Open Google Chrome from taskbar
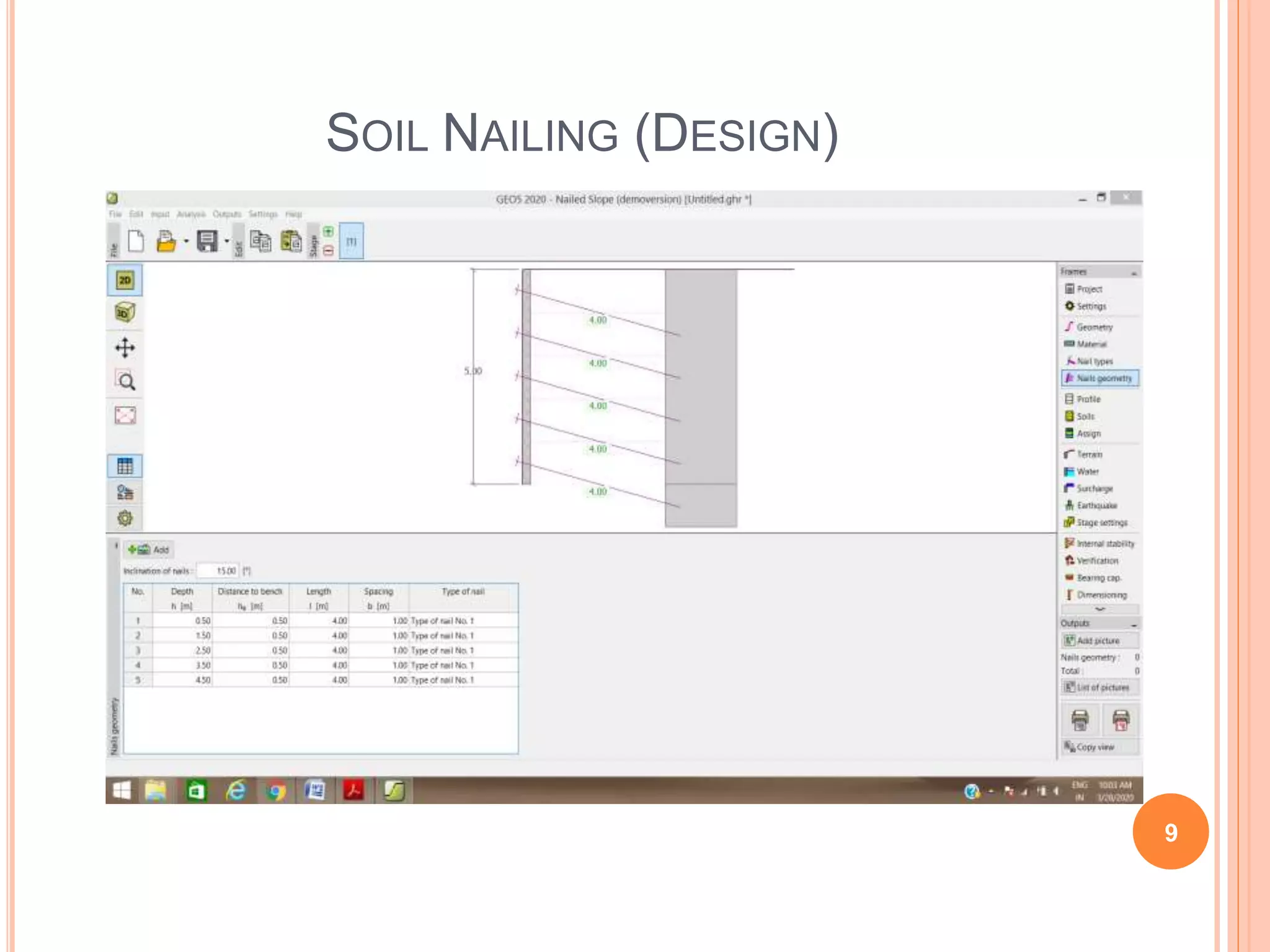 coord(276,791)
